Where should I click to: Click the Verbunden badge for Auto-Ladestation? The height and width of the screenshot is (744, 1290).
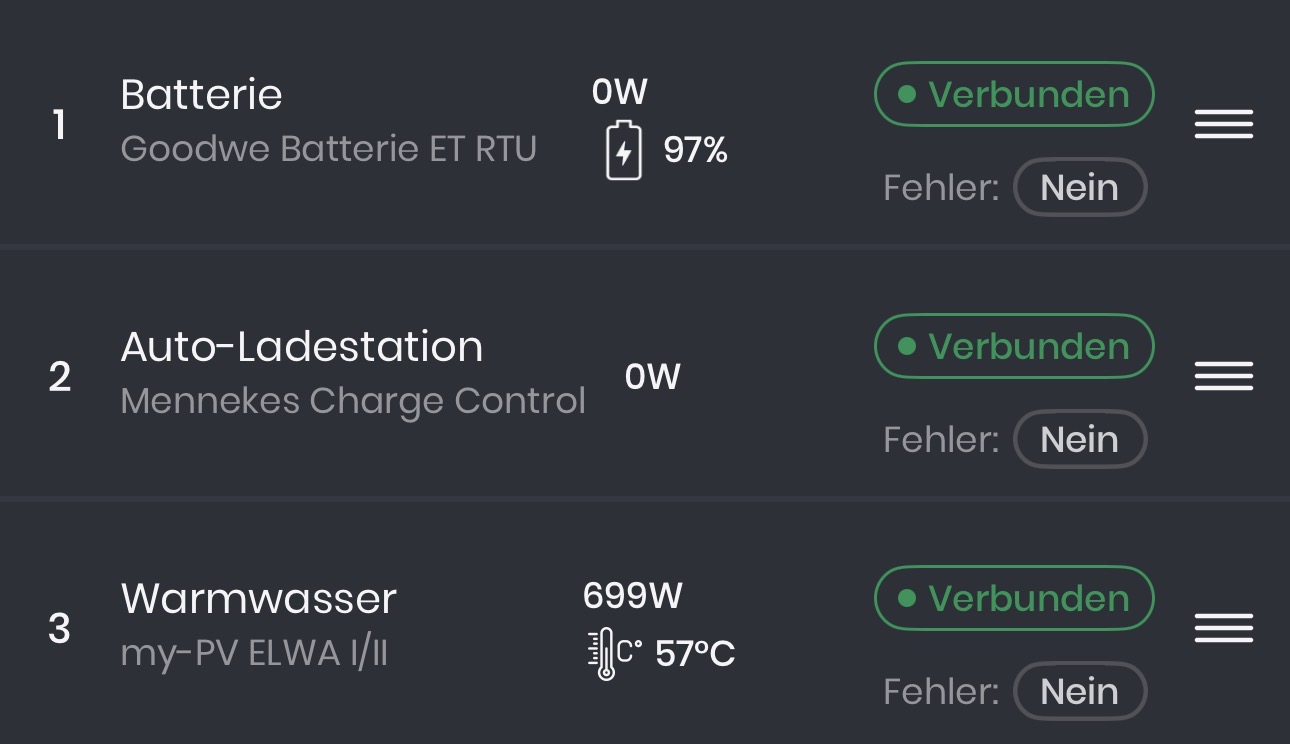click(1014, 346)
